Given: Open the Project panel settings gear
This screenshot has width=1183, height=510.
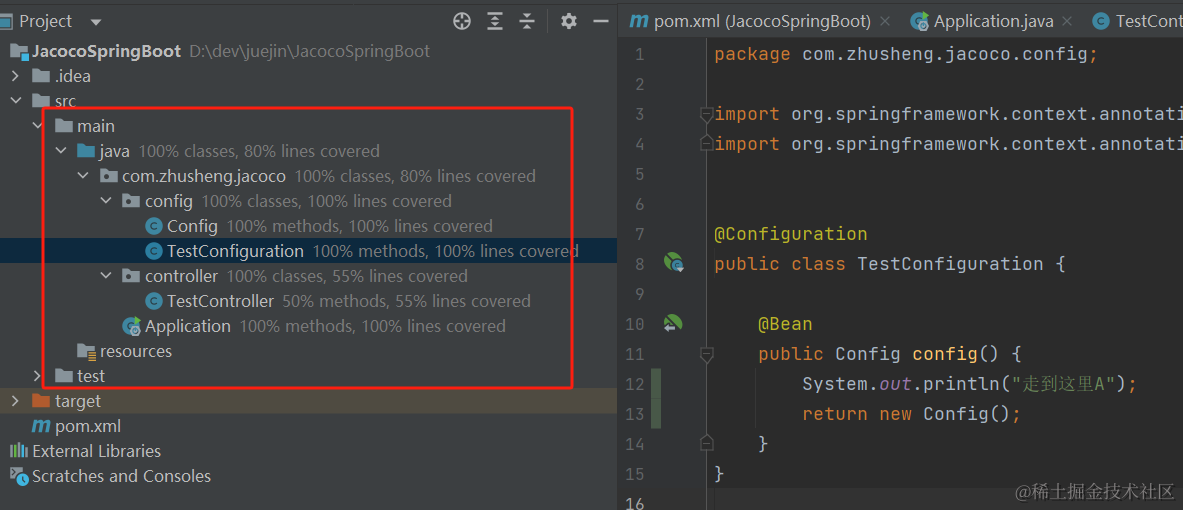Looking at the screenshot, I should (569, 21).
